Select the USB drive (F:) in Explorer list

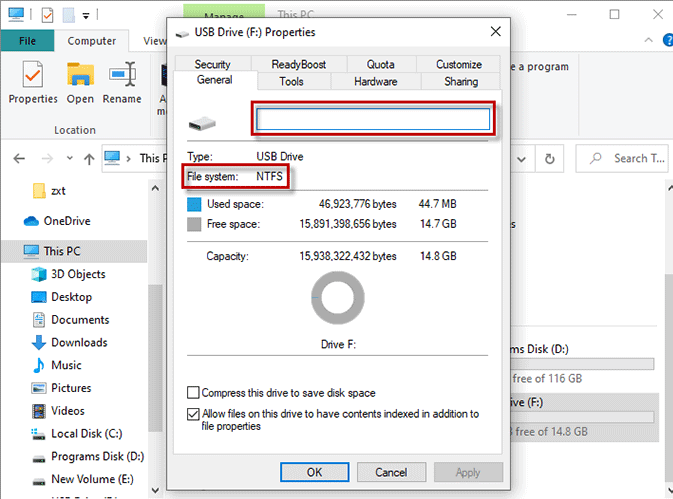585,417
